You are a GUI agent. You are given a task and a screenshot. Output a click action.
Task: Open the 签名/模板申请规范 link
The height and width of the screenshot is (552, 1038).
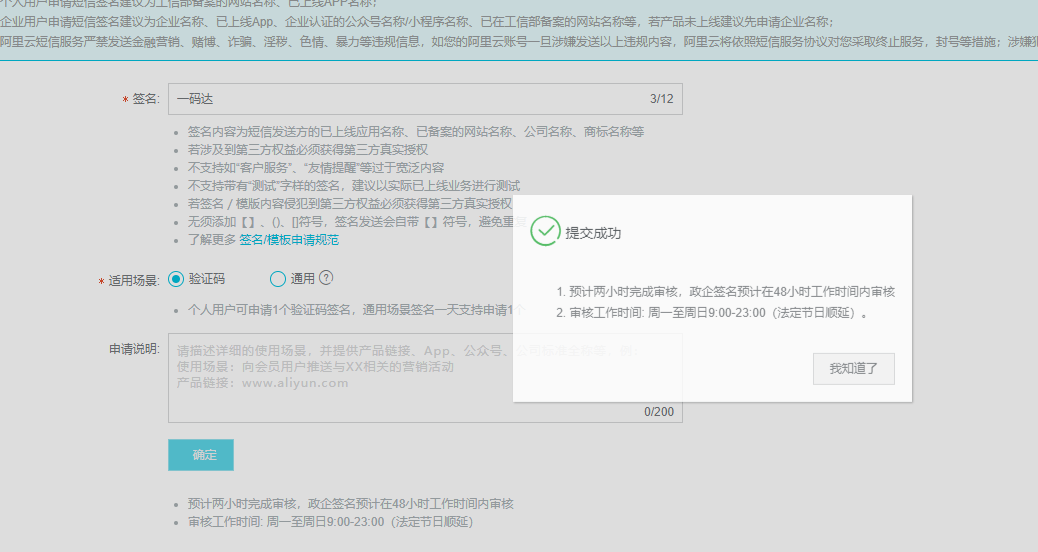pyautogui.click(x=288, y=240)
